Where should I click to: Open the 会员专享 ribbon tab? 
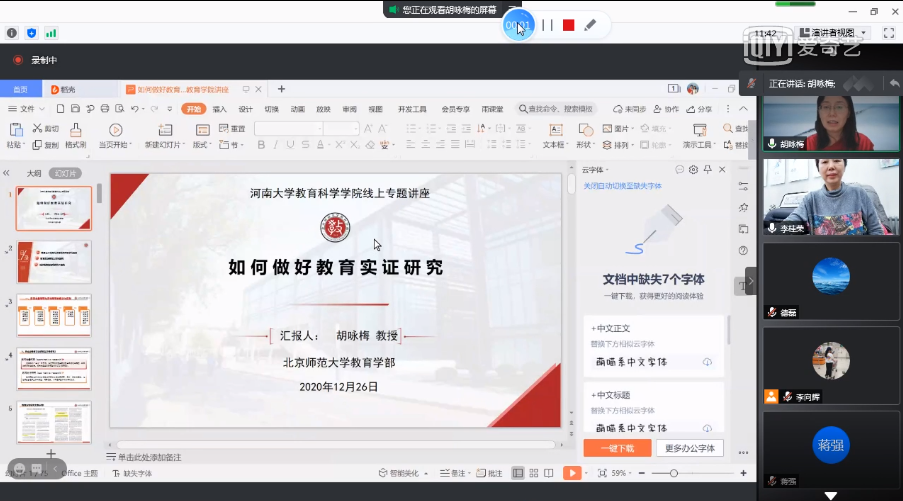point(456,109)
